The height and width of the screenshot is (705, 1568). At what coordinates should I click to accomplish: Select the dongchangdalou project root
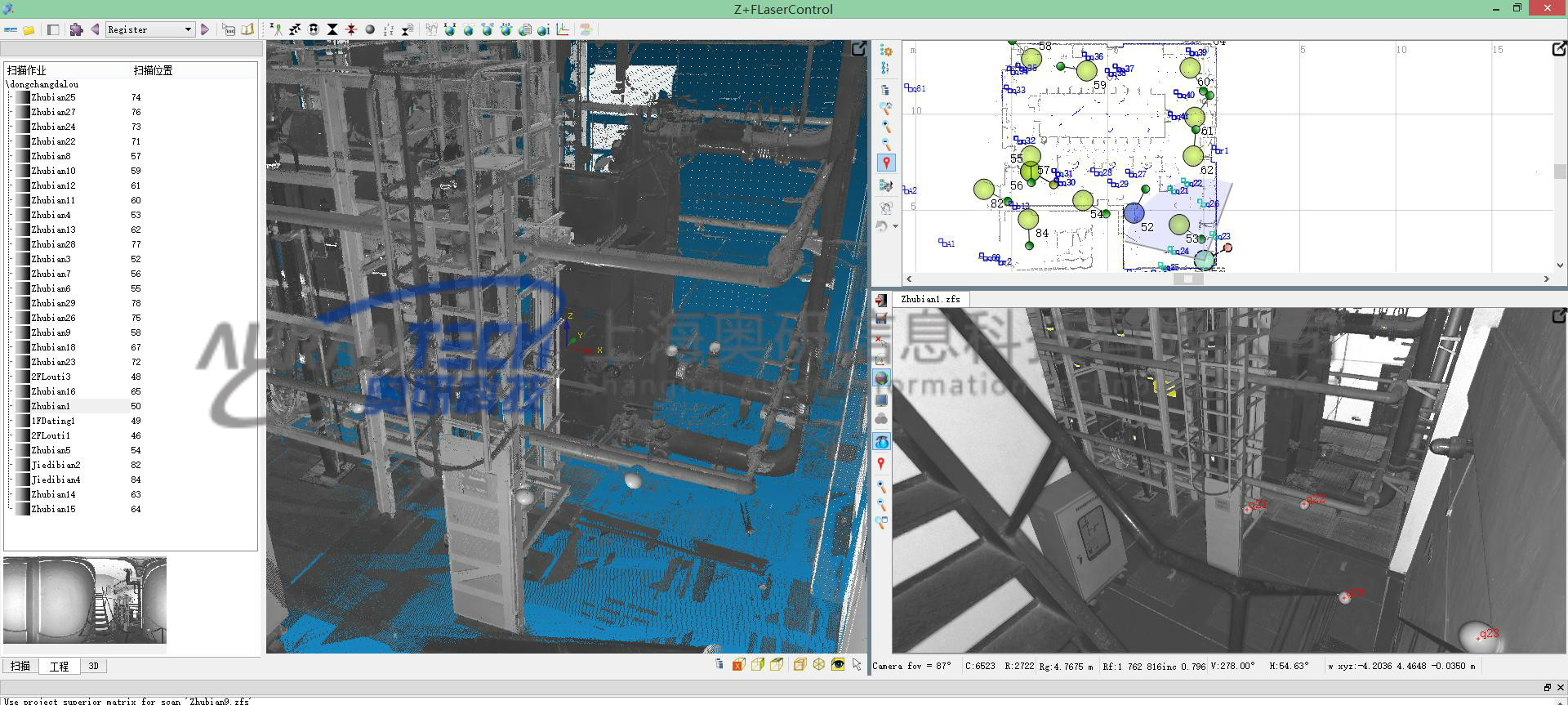pos(42,83)
